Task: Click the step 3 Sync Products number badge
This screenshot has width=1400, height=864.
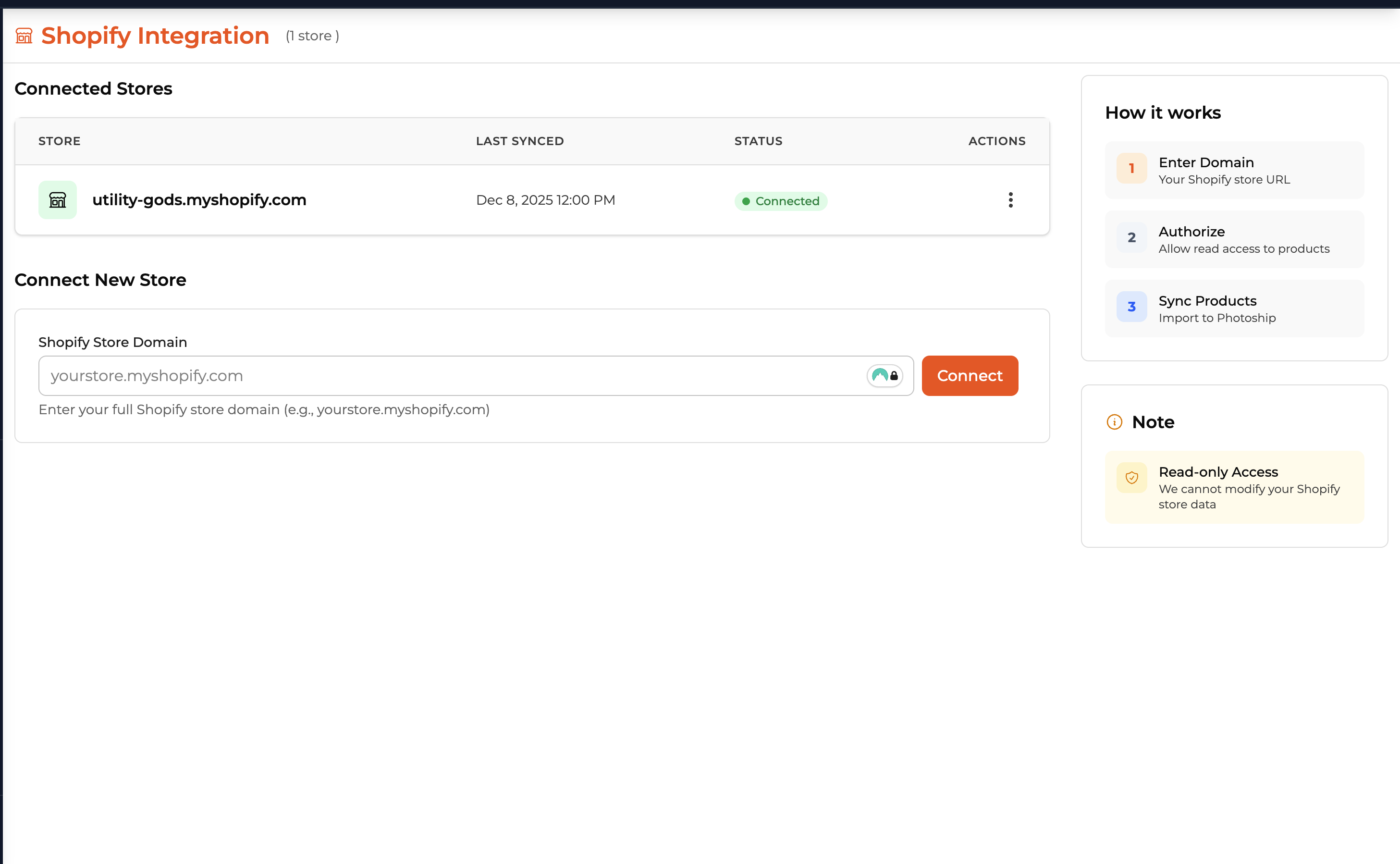Action: 1131,307
